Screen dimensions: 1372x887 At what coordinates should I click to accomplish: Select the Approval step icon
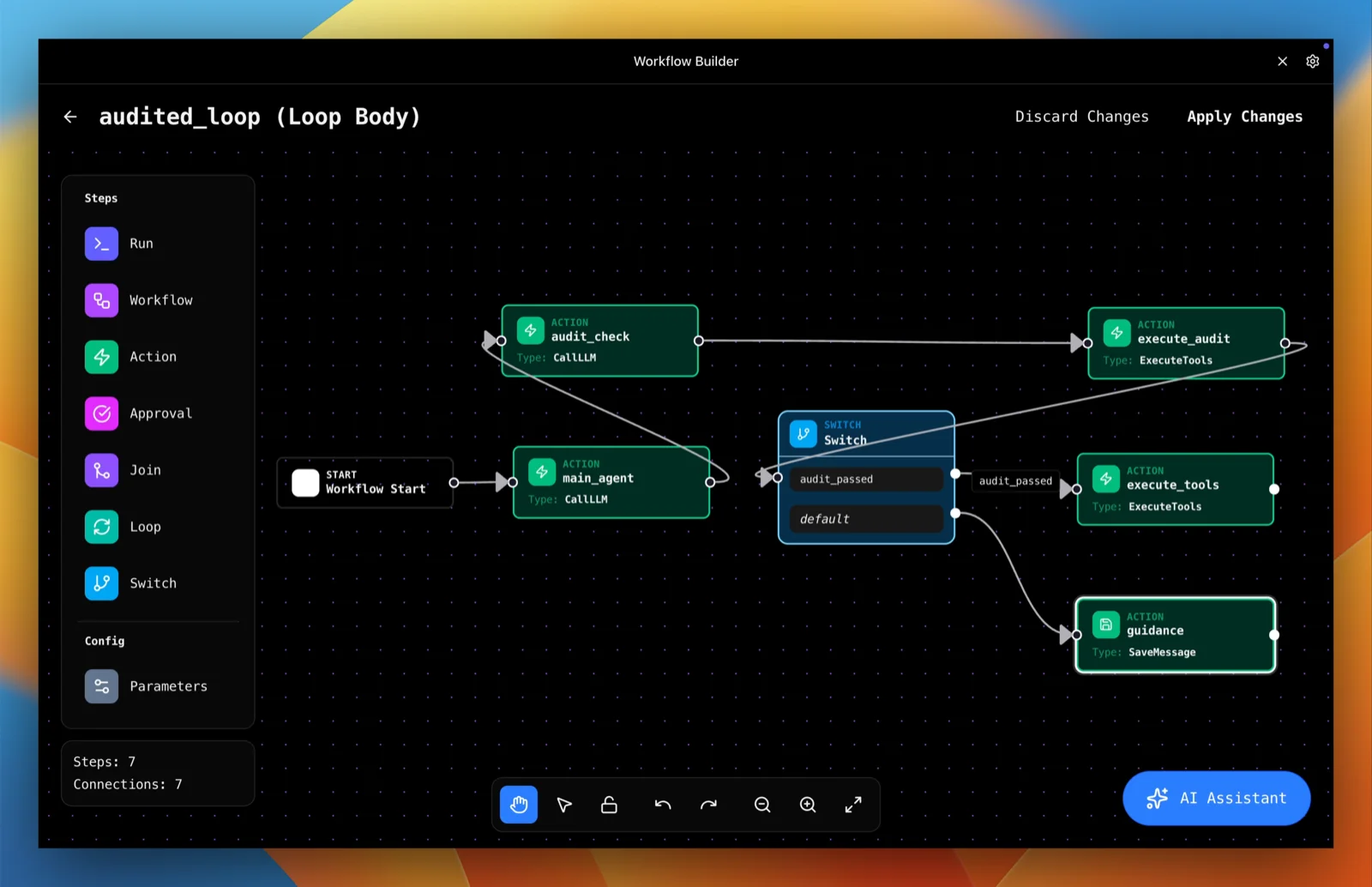coord(101,413)
